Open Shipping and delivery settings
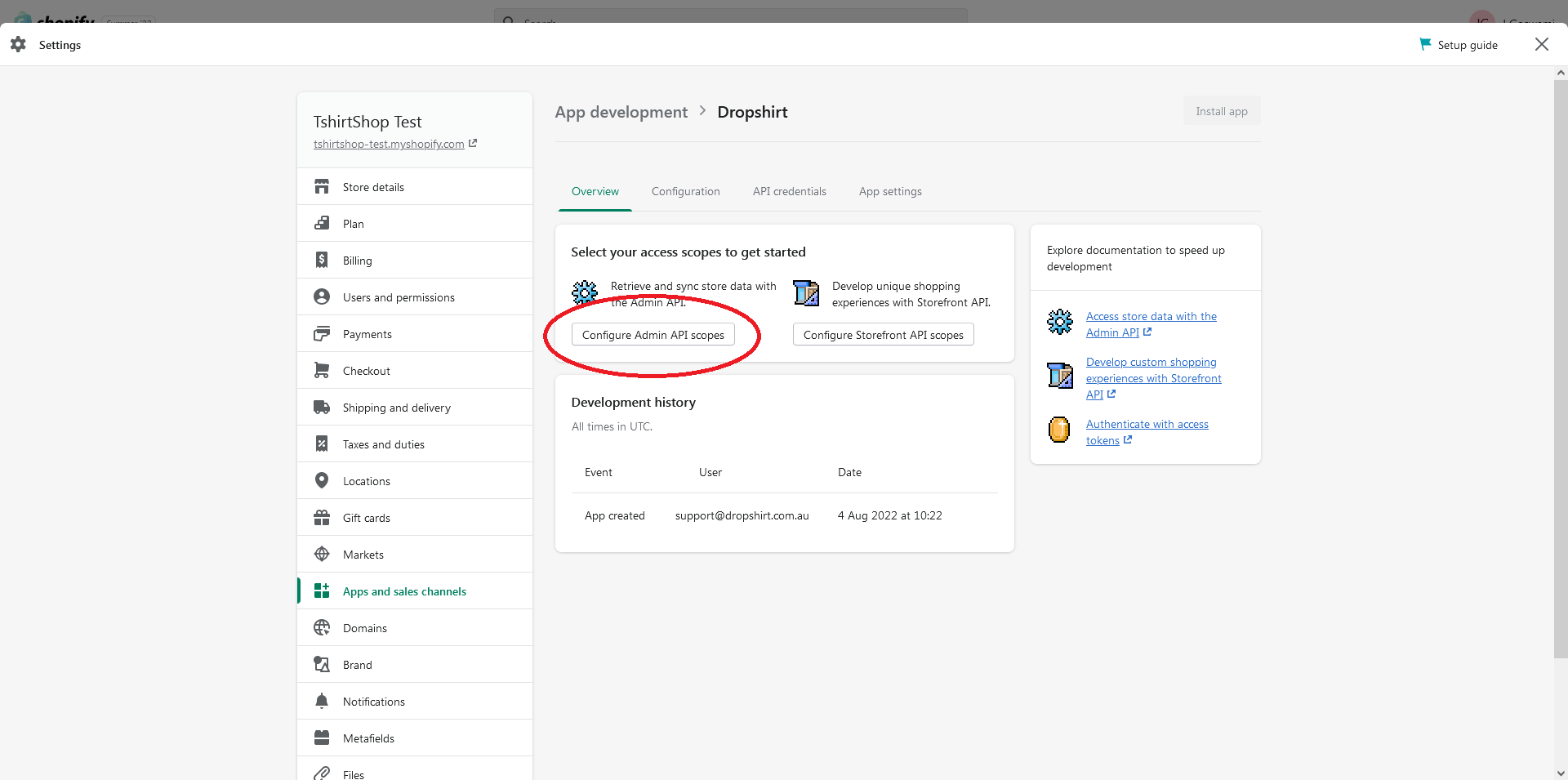The width and height of the screenshot is (1568, 780). click(415, 408)
